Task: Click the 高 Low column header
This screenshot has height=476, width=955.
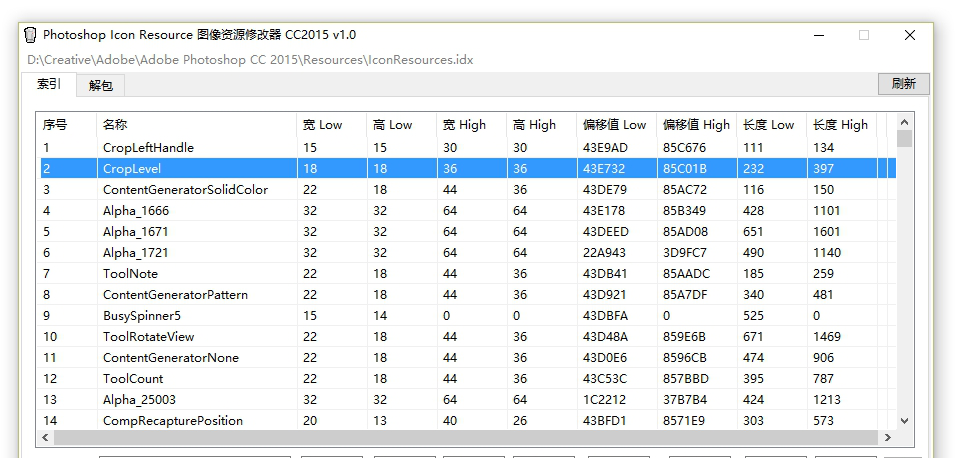Action: pyautogui.click(x=402, y=125)
